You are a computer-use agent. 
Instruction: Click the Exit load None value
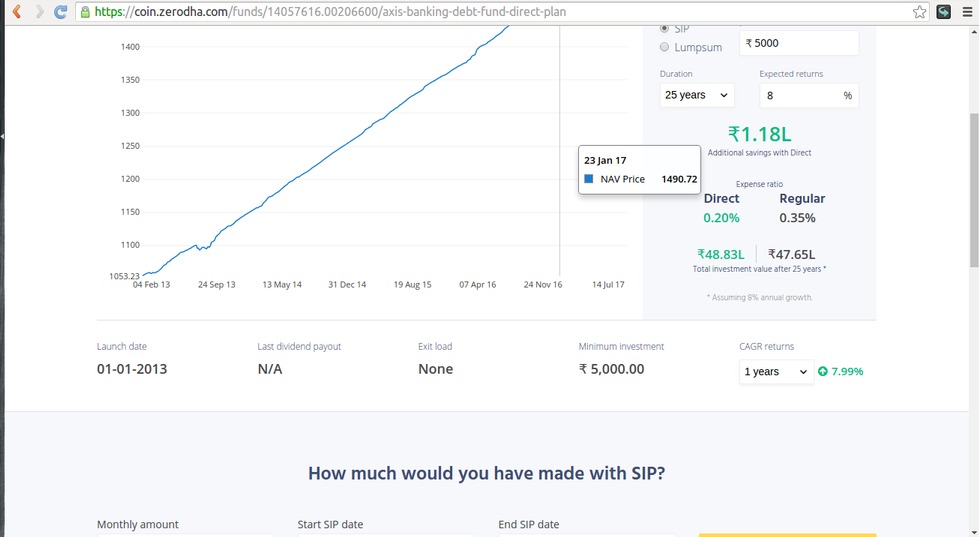pyautogui.click(x=435, y=369)
